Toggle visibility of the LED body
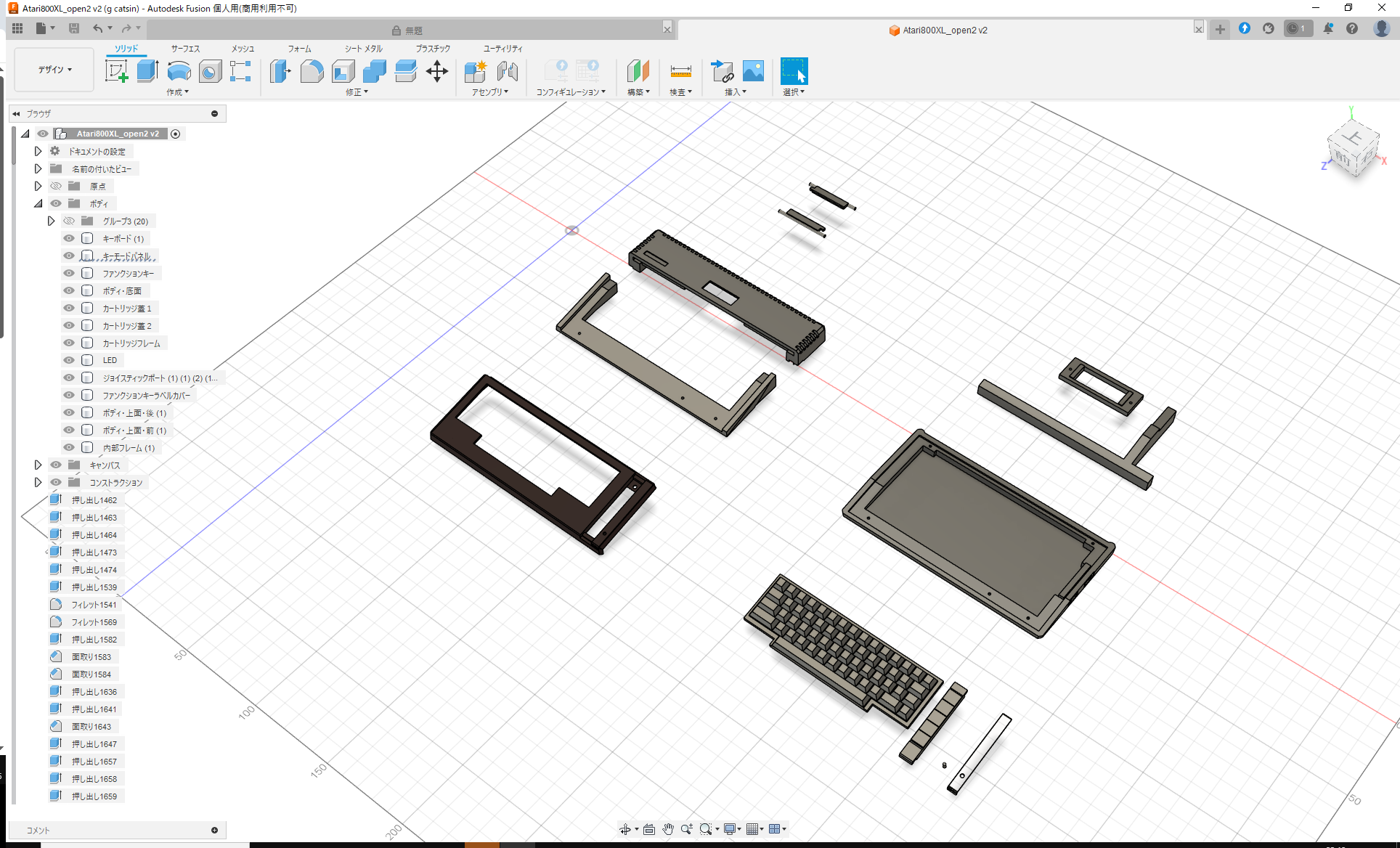 (x=68, y=359)
